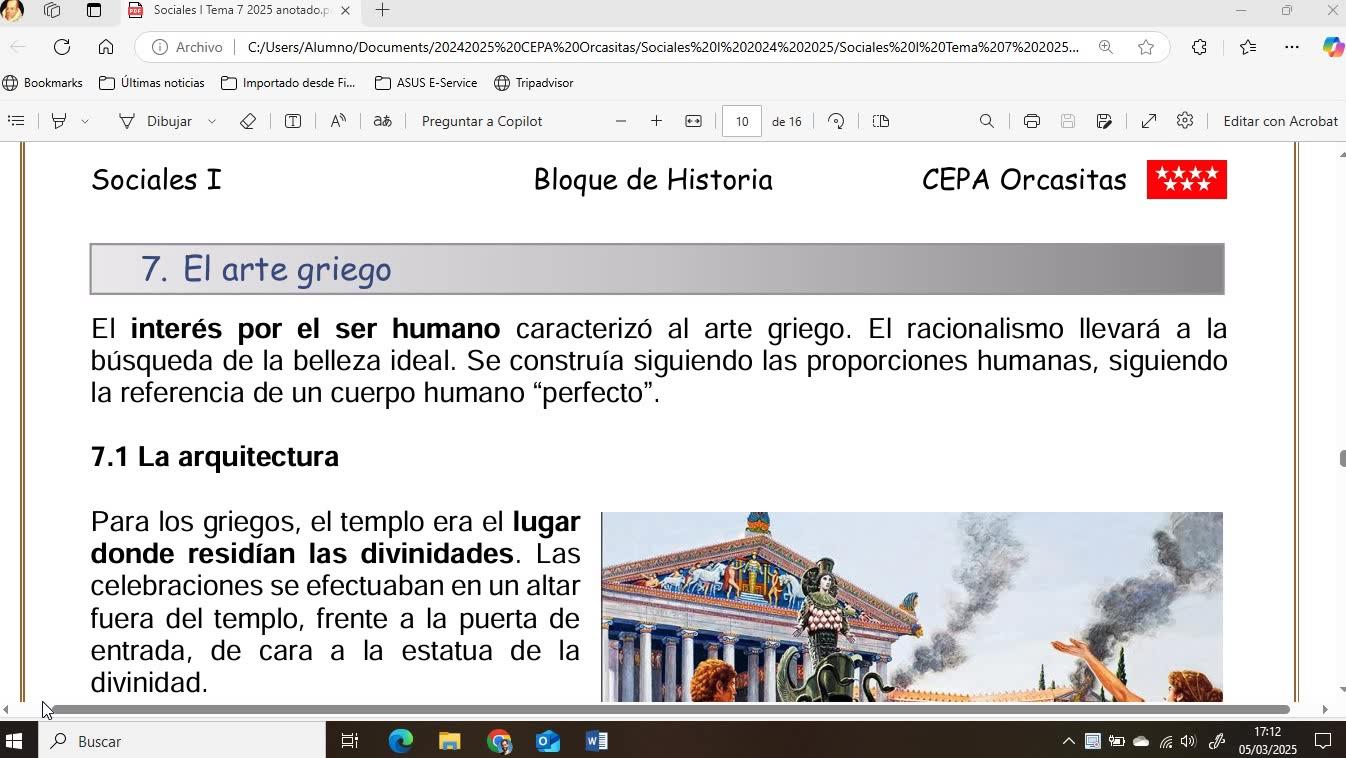Start the read aloud feature
The height and width of the screenshot is (758, 1346).
pyautogui.click(x=338, y=121)
